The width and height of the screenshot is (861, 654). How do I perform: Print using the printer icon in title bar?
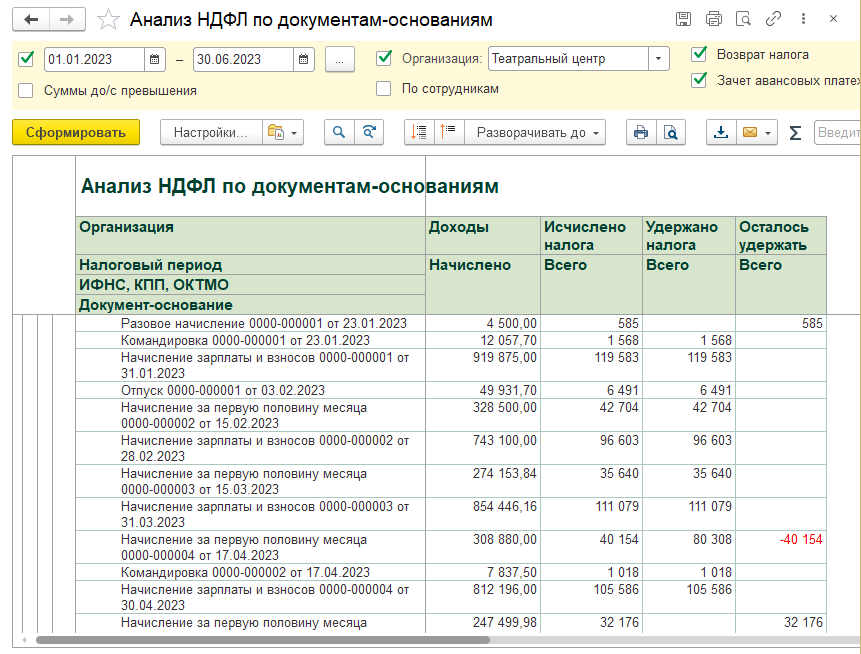click(713, 19)
